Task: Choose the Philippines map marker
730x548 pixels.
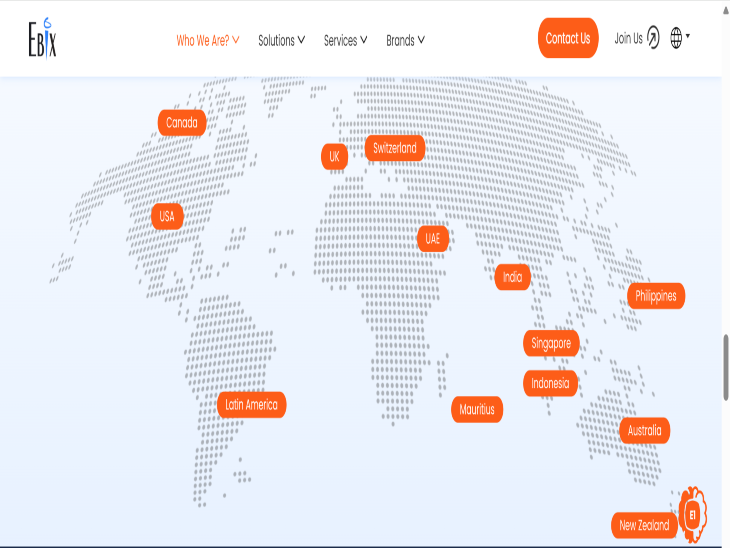Action: point(656,296)
